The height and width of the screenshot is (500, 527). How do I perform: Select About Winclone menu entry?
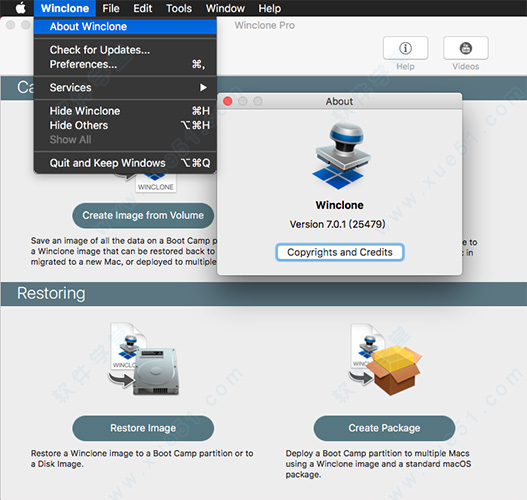tap(125, 27)
